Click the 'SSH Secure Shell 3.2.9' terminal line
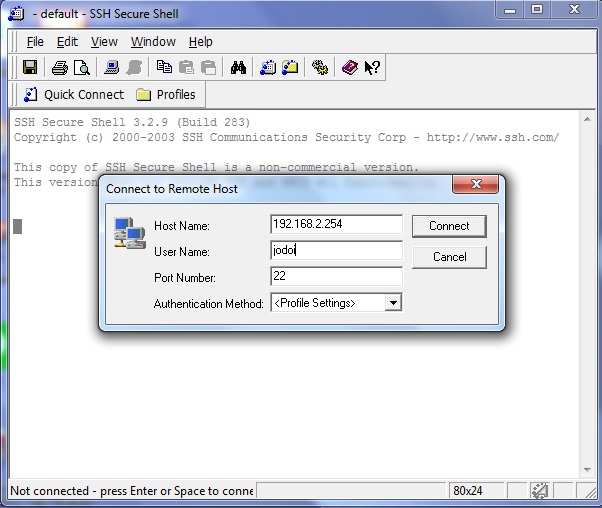Image resolution: width=602 pixels, height=508 pixels. tap(132, 122)
